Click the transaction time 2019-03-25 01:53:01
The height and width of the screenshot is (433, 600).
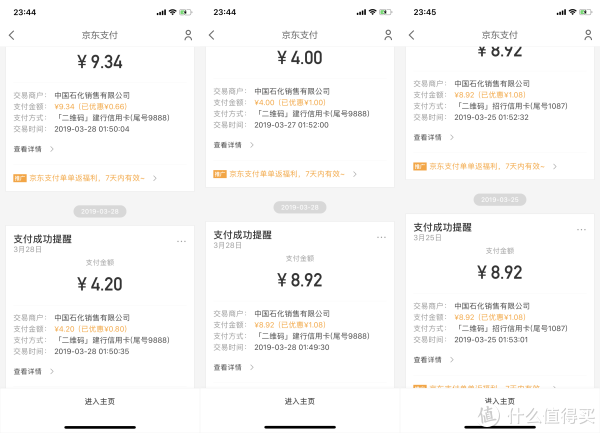(491, 340)
